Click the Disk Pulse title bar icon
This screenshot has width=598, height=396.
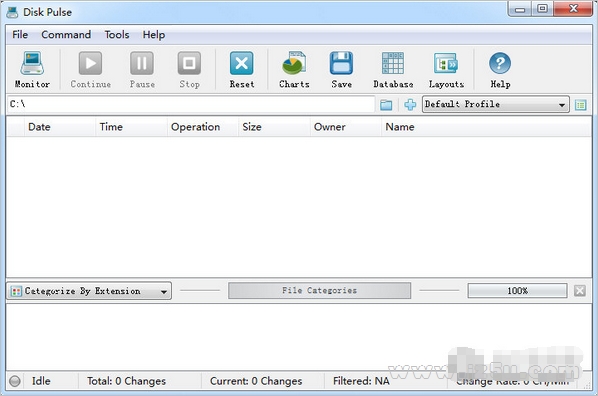pos(12,12)
